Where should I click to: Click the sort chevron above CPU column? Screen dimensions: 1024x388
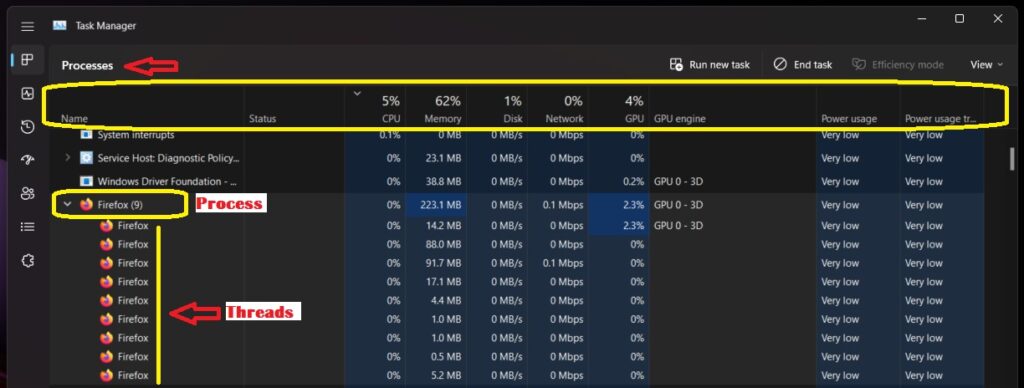(357, 93)
